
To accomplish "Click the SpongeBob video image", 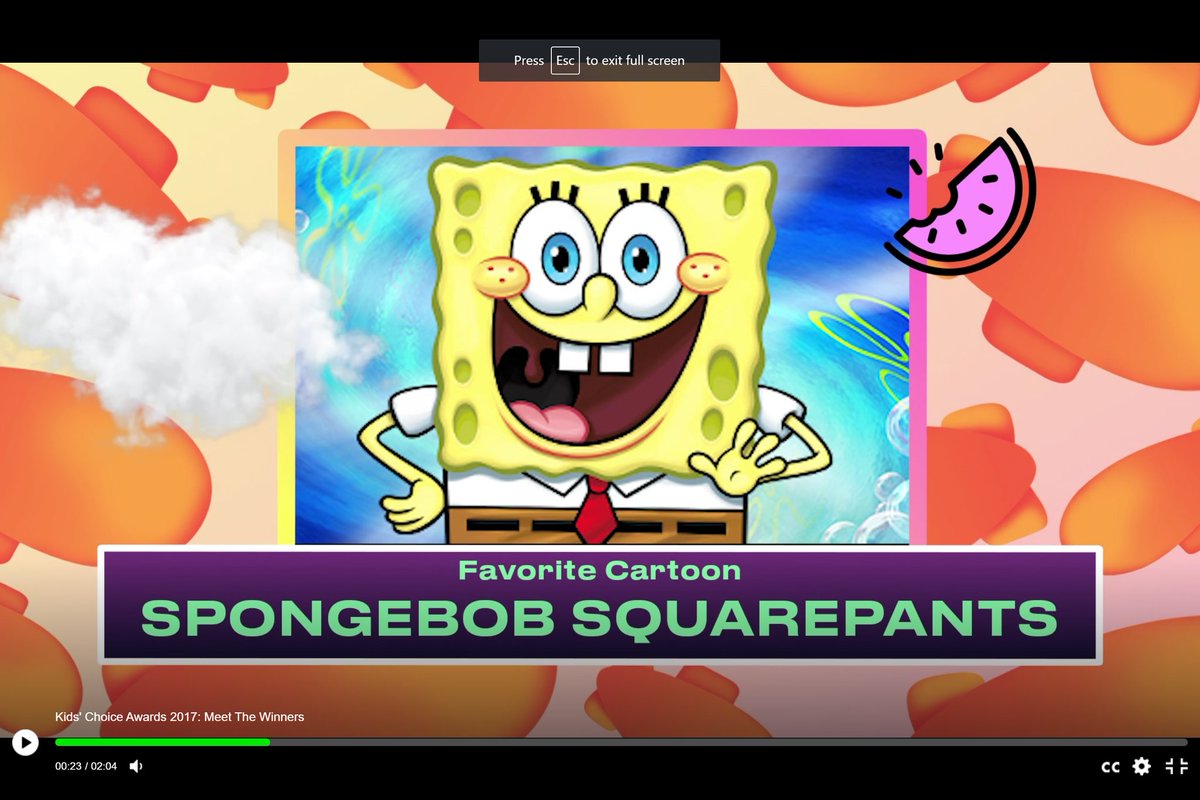I will click(602, 345).
